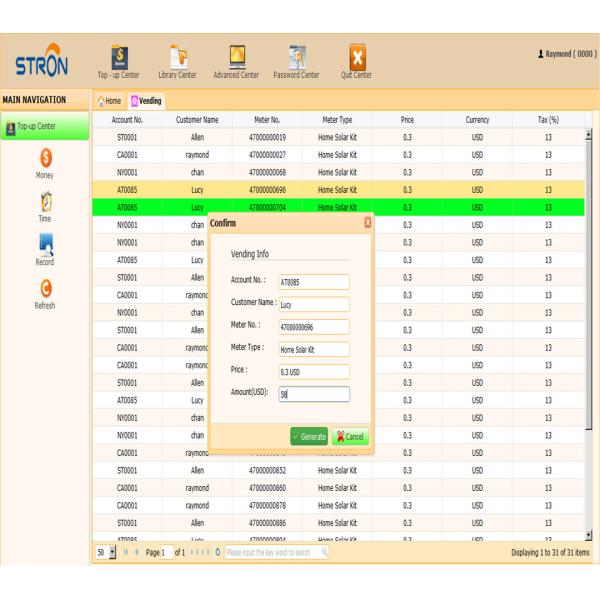
Task: Open the Top-up Center toolbar icon
Action: 118,58
